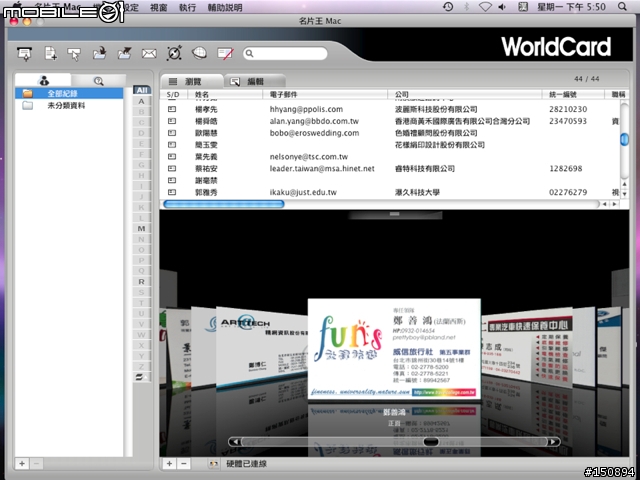
Task: Click the export folder icon with outgoing arrow
Action: coord(124,53)
